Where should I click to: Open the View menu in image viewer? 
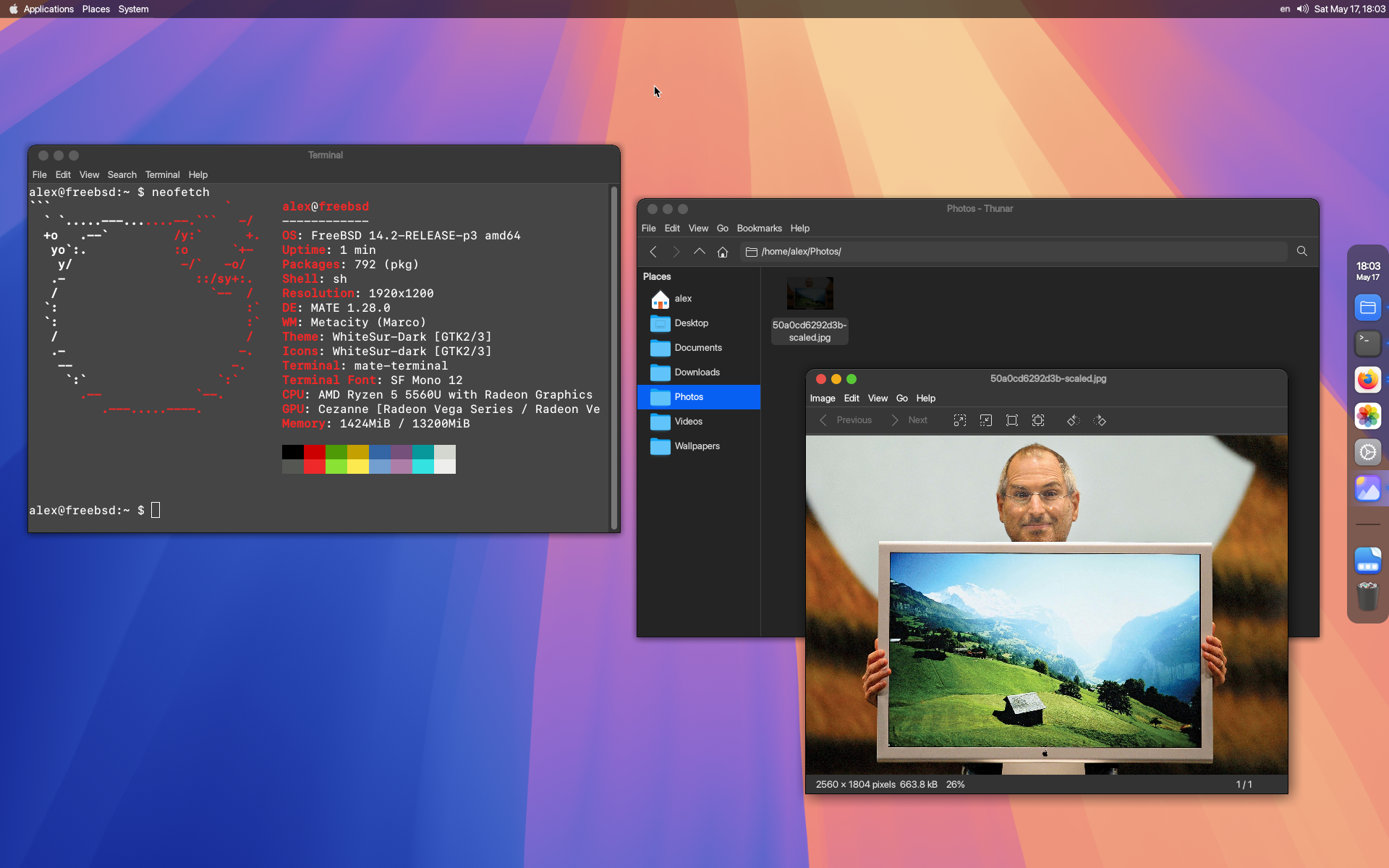click(x=878, y=399)
